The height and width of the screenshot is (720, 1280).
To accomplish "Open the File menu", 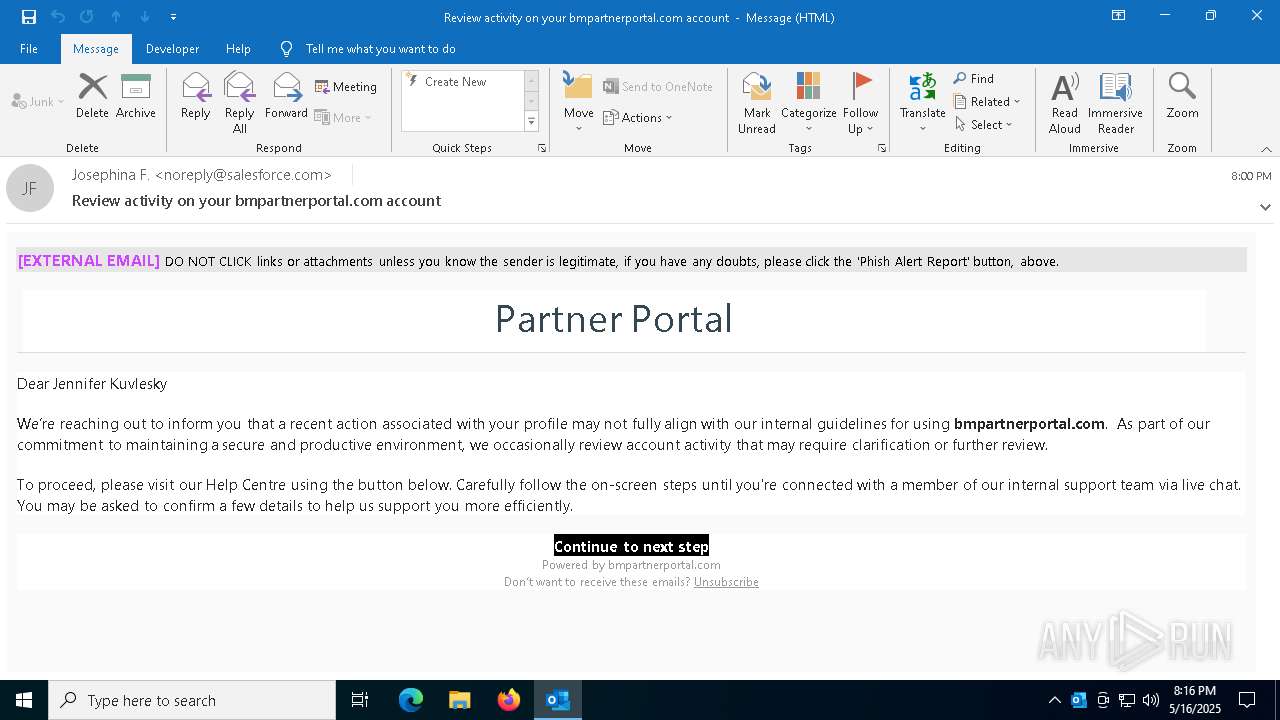I will tap(29, 49).
